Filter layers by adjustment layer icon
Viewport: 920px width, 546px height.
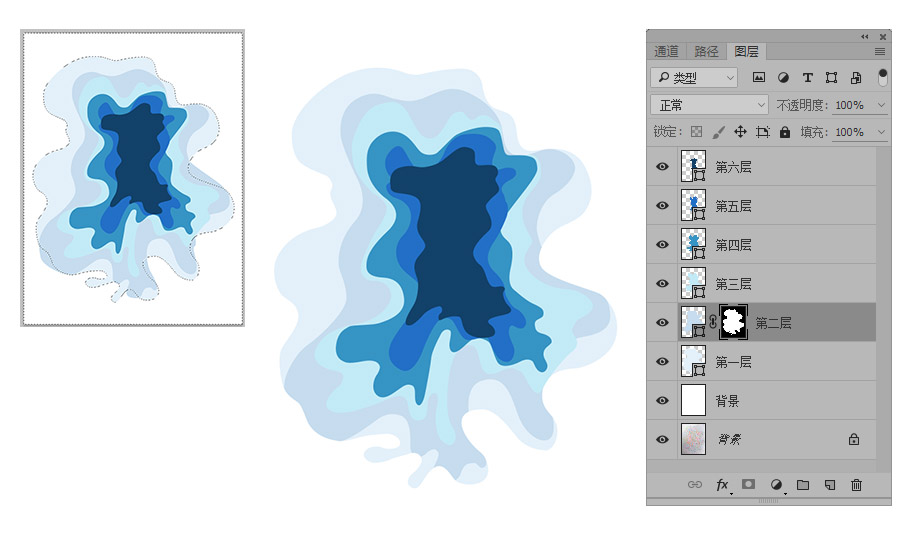click(x=783, y=77)
